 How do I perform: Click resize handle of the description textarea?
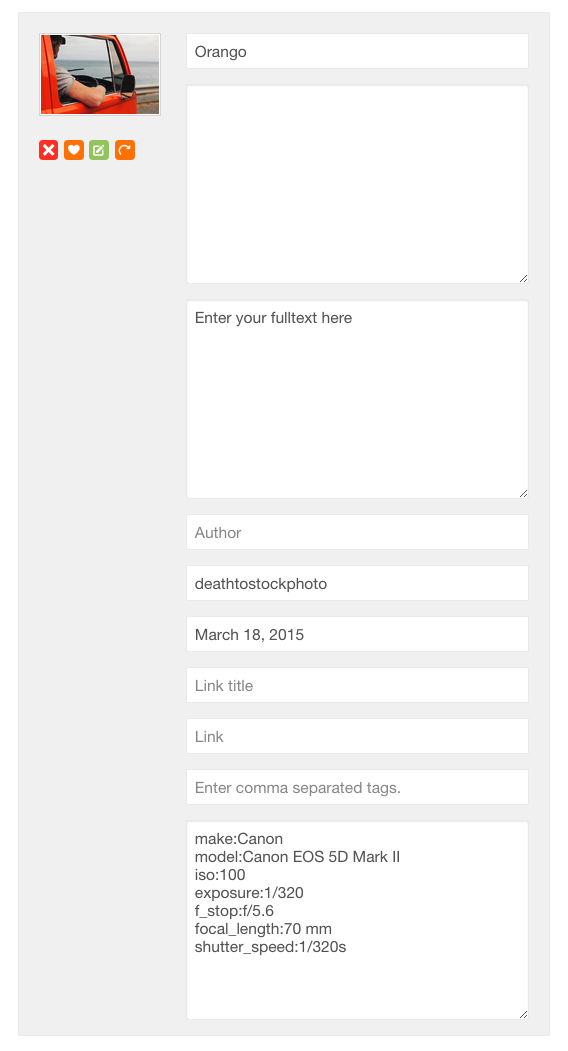click(523, 278)
